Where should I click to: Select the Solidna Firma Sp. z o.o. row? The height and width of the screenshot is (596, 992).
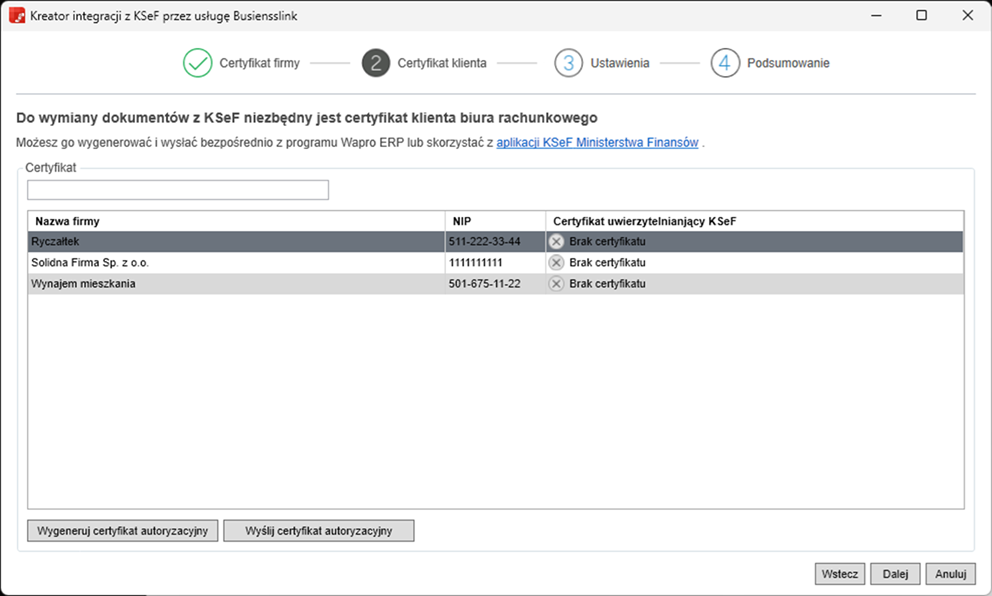point(236,263)
